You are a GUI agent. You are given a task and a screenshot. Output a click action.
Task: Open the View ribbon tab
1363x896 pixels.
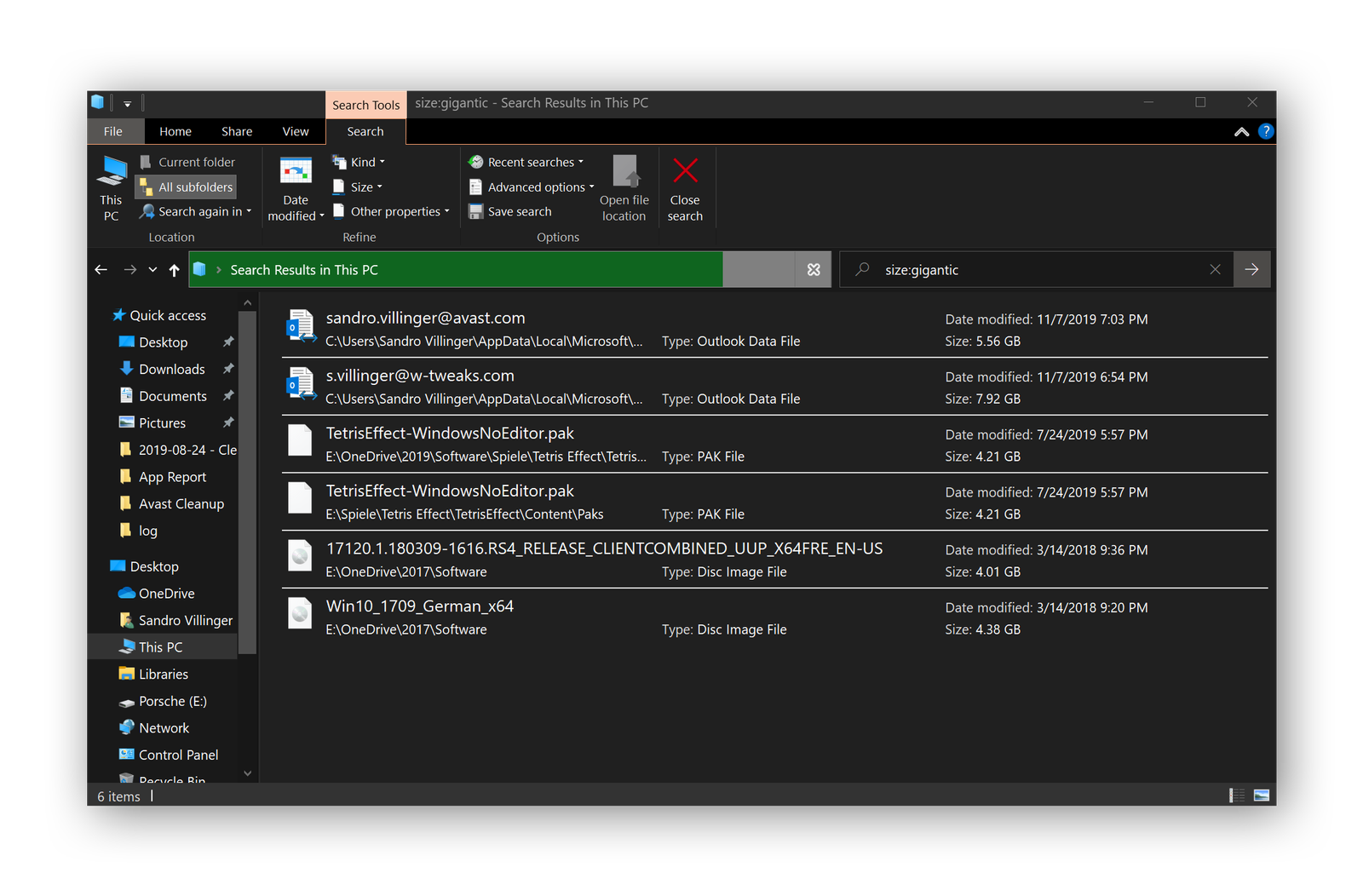pyautogui.click(x=296, y=132)
